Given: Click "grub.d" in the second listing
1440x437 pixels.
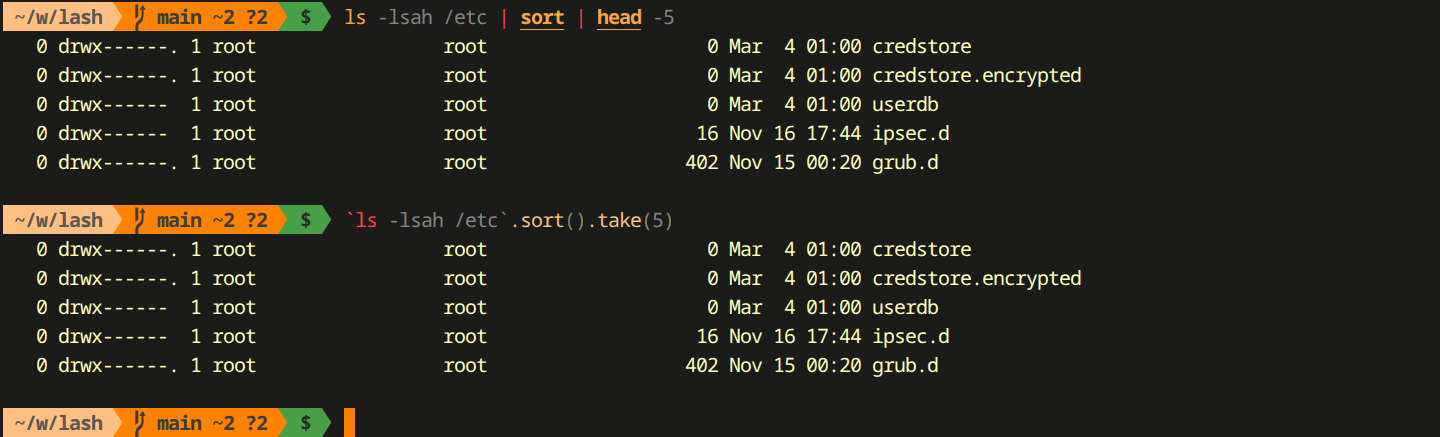Looking at the screenshot, I should 905,365.
